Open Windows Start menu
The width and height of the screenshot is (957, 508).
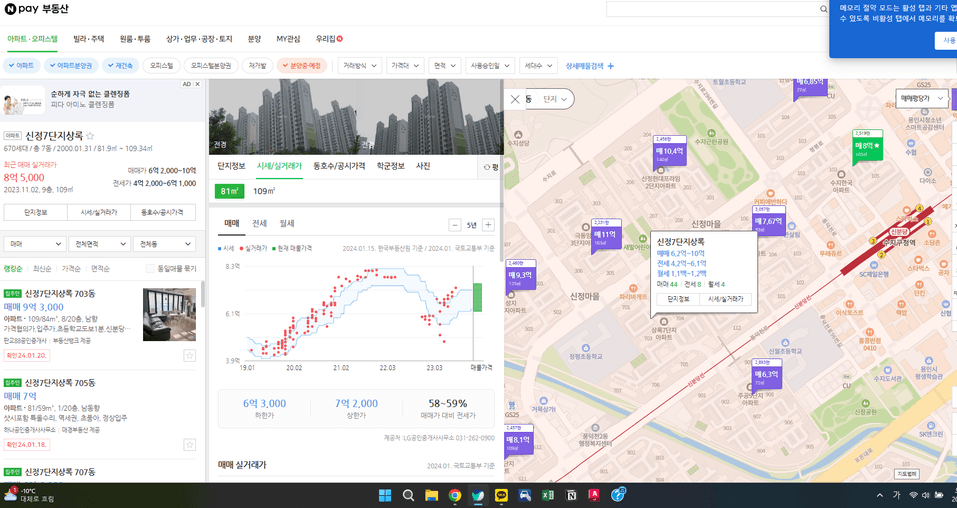(385, 495)
